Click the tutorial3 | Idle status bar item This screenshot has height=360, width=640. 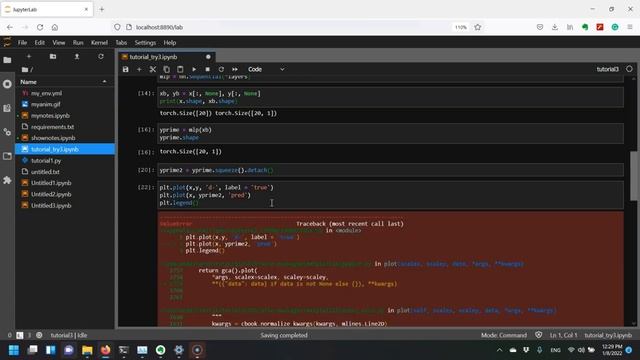click(69, 335)
